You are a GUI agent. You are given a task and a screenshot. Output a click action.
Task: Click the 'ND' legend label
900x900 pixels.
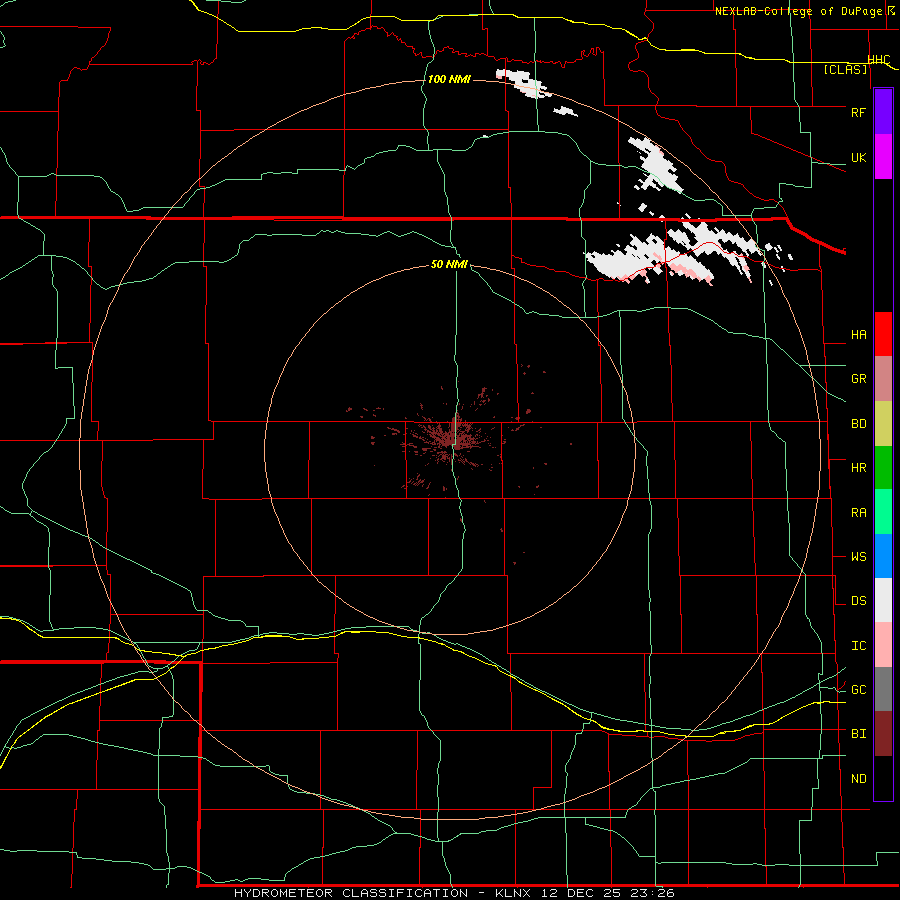(x=858, y=779)
